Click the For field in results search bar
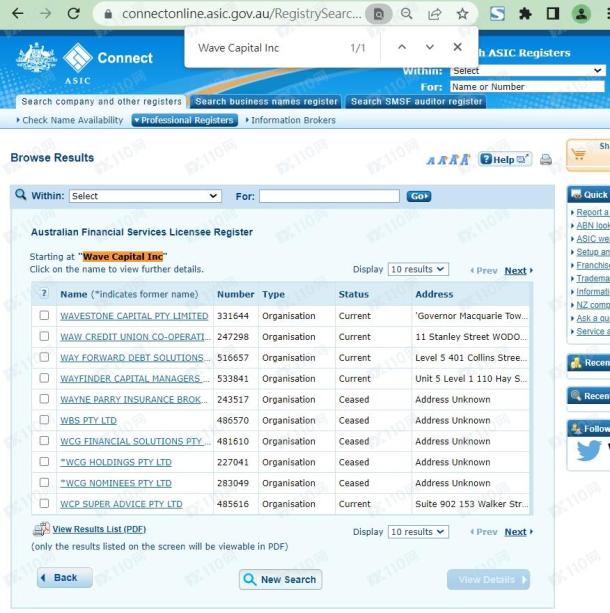Screen dimensions: 610x613 pyautogui.click(x=329, y=196)
